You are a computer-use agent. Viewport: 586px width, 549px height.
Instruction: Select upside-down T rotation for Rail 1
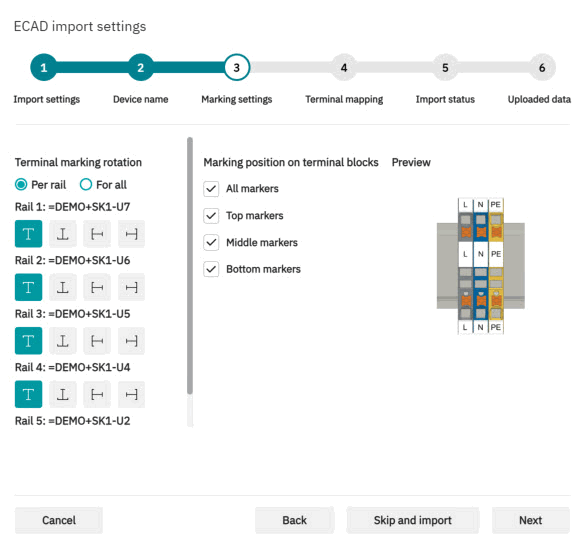tap(63, 234)
